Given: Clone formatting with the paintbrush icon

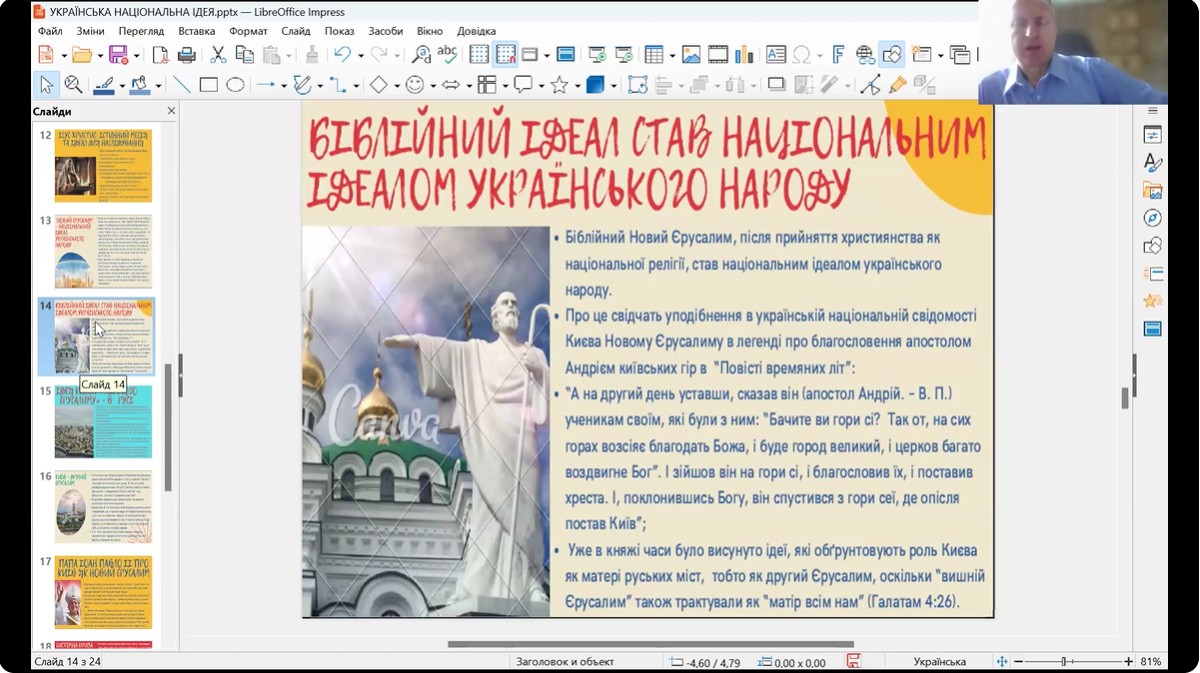Looking at the screenshot, I should [x=312, y=55].
